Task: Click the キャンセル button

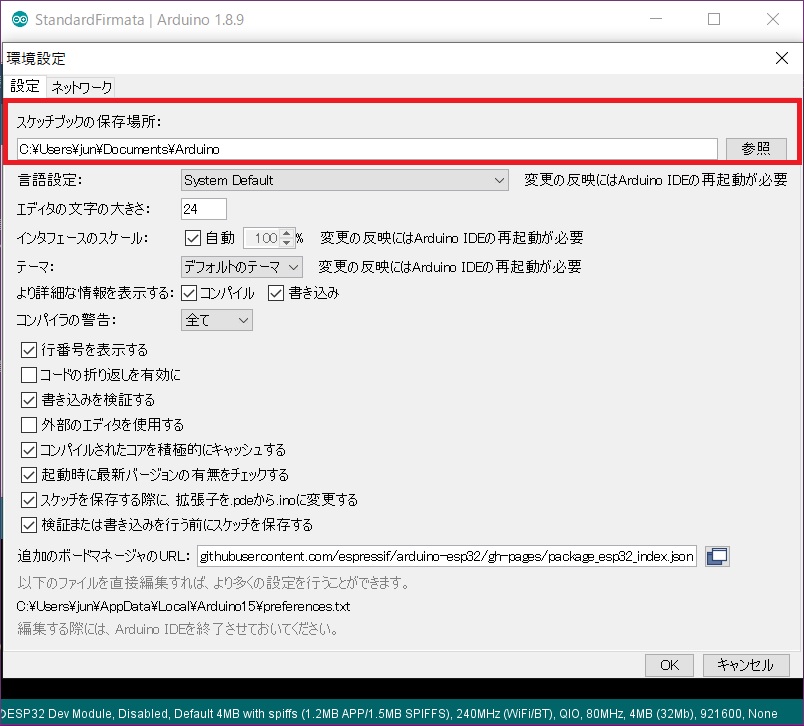Action: [x=746, y=665]
